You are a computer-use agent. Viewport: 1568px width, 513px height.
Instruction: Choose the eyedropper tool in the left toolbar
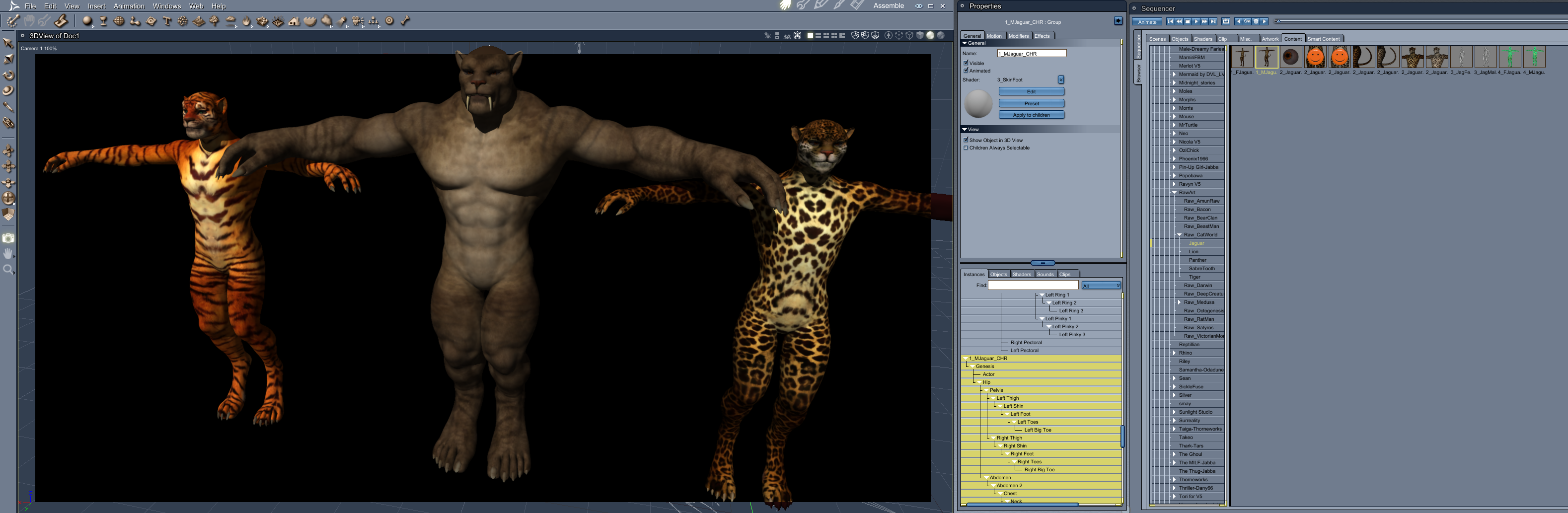(x=8, y=107)
